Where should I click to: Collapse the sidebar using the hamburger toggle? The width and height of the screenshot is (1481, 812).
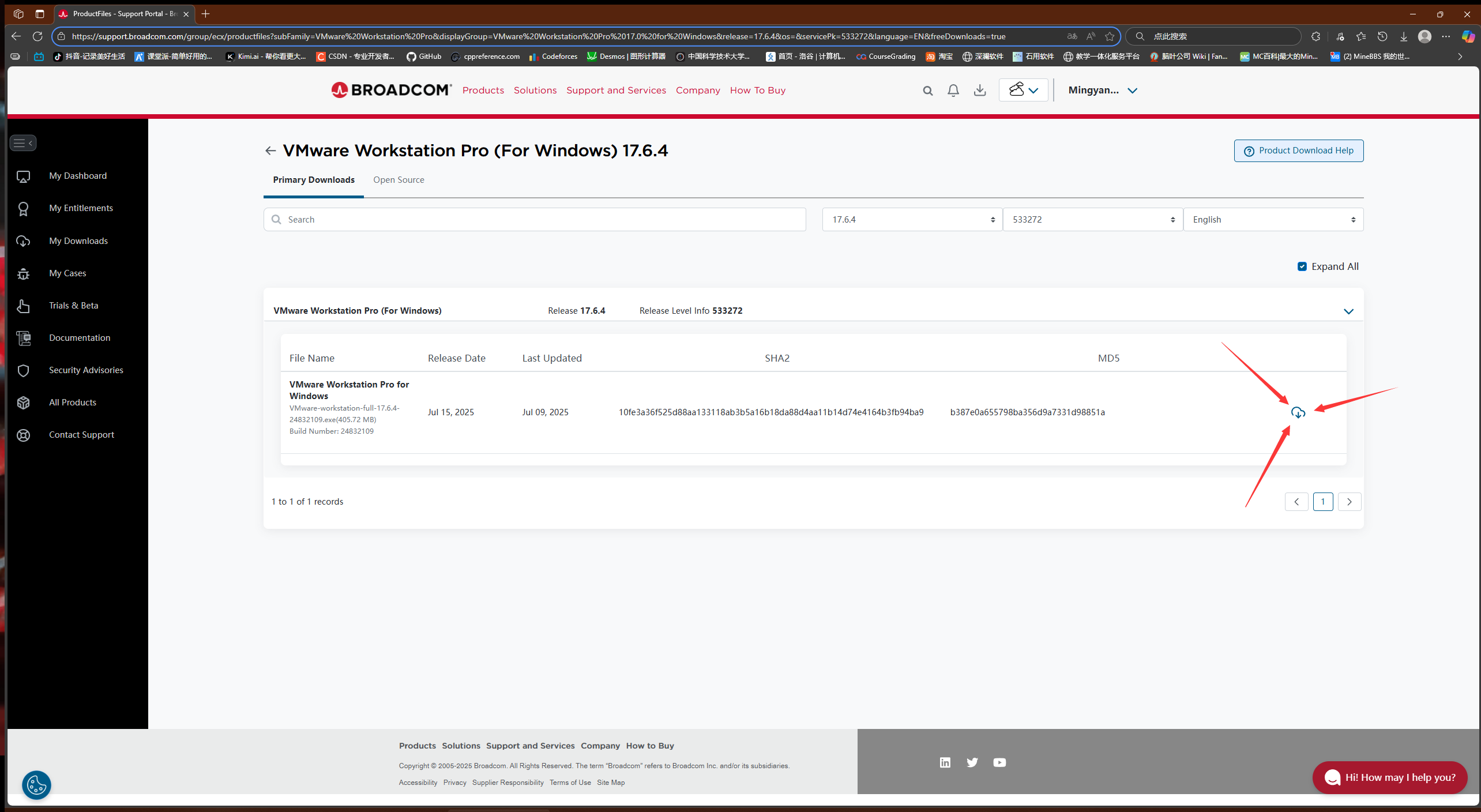(23, 142)
